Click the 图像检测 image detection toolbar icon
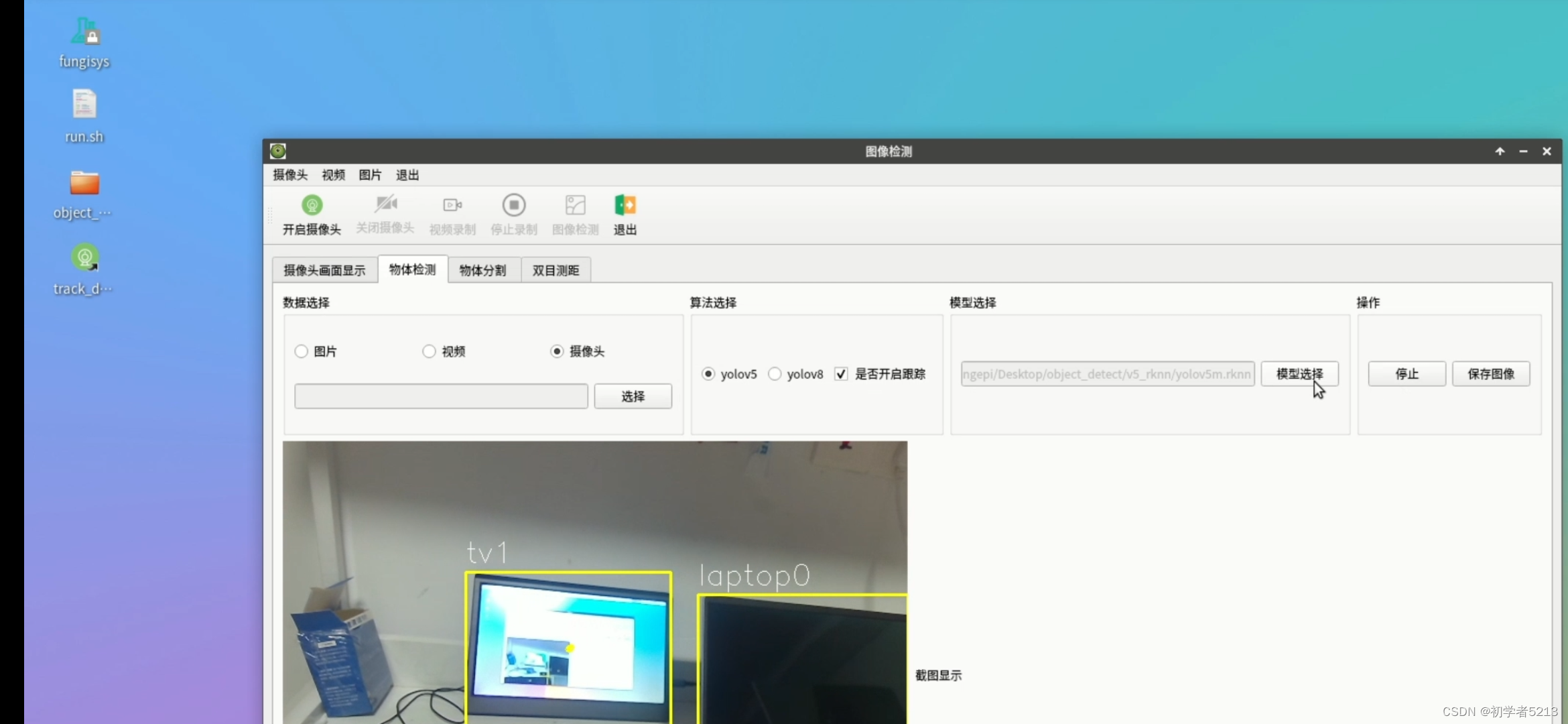Viewport: 1568px width, 724px height. (x=575, y=205)
